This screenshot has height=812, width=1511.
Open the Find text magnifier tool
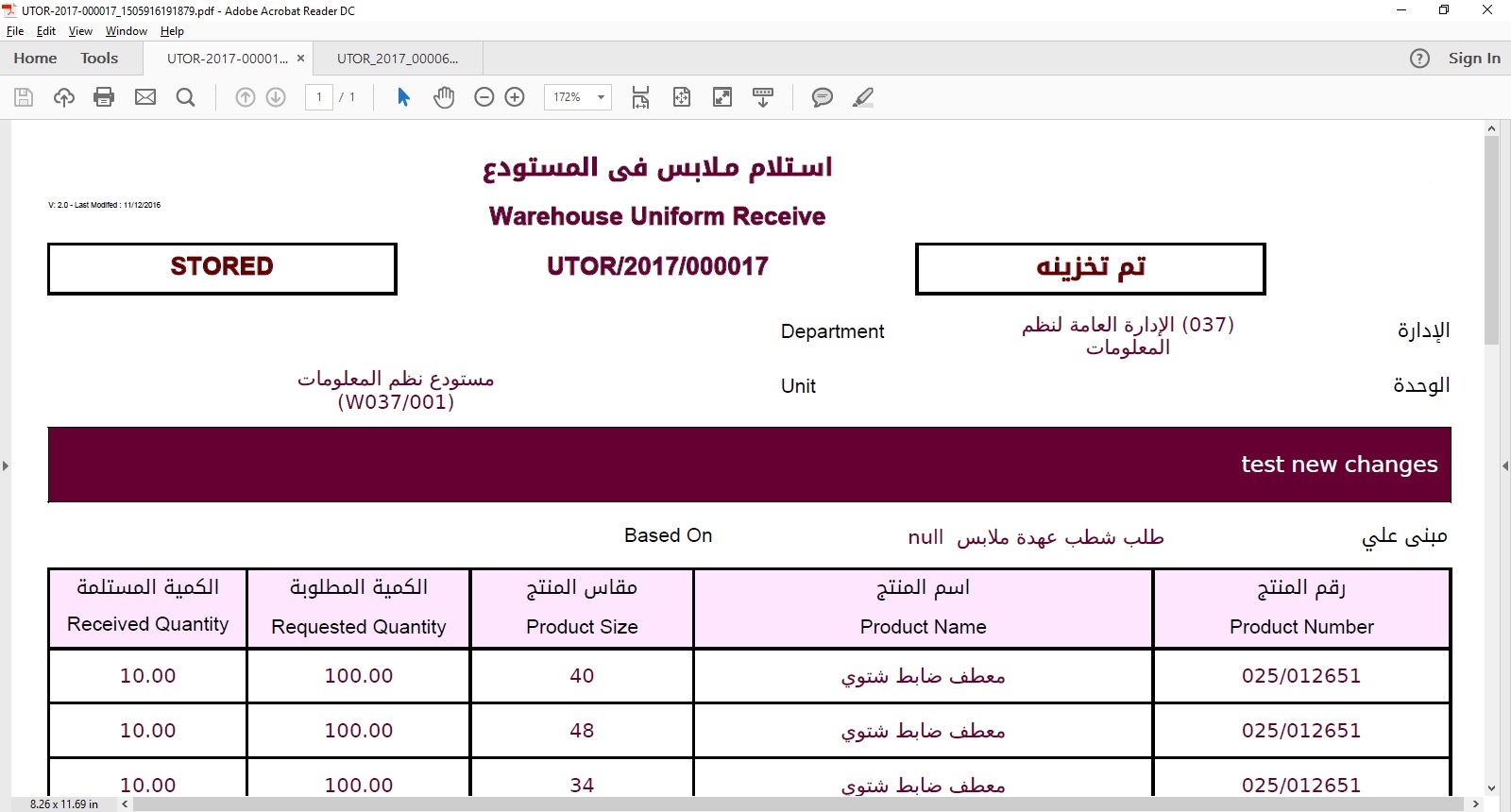point(186,97)
